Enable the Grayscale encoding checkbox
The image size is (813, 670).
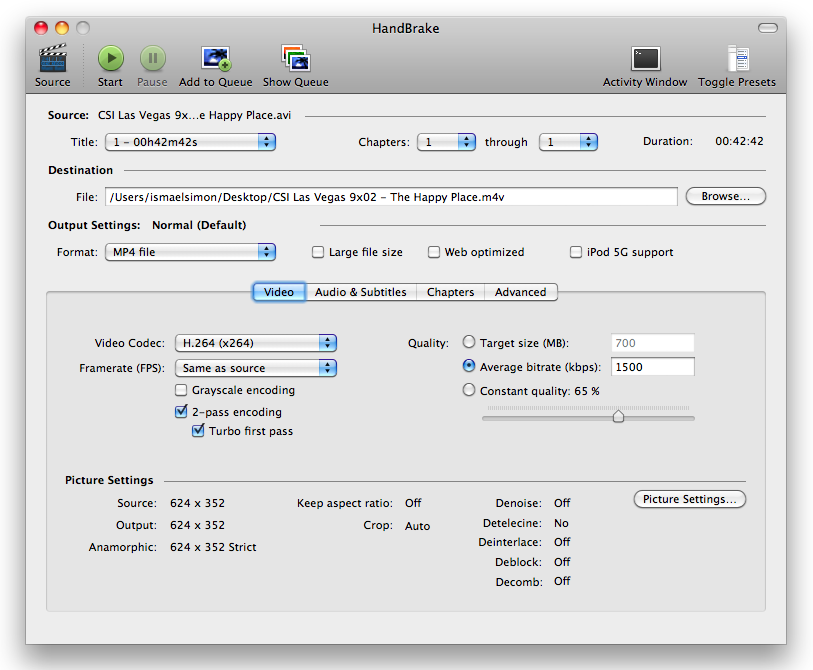pos(181,390)
